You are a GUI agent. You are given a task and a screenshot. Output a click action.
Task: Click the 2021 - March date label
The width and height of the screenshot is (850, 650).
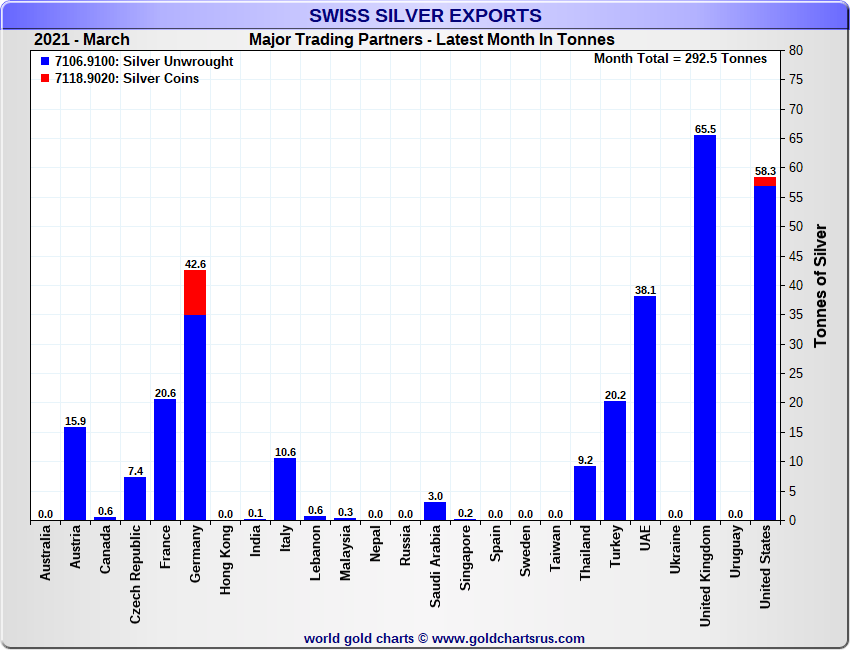click(82, 40)
